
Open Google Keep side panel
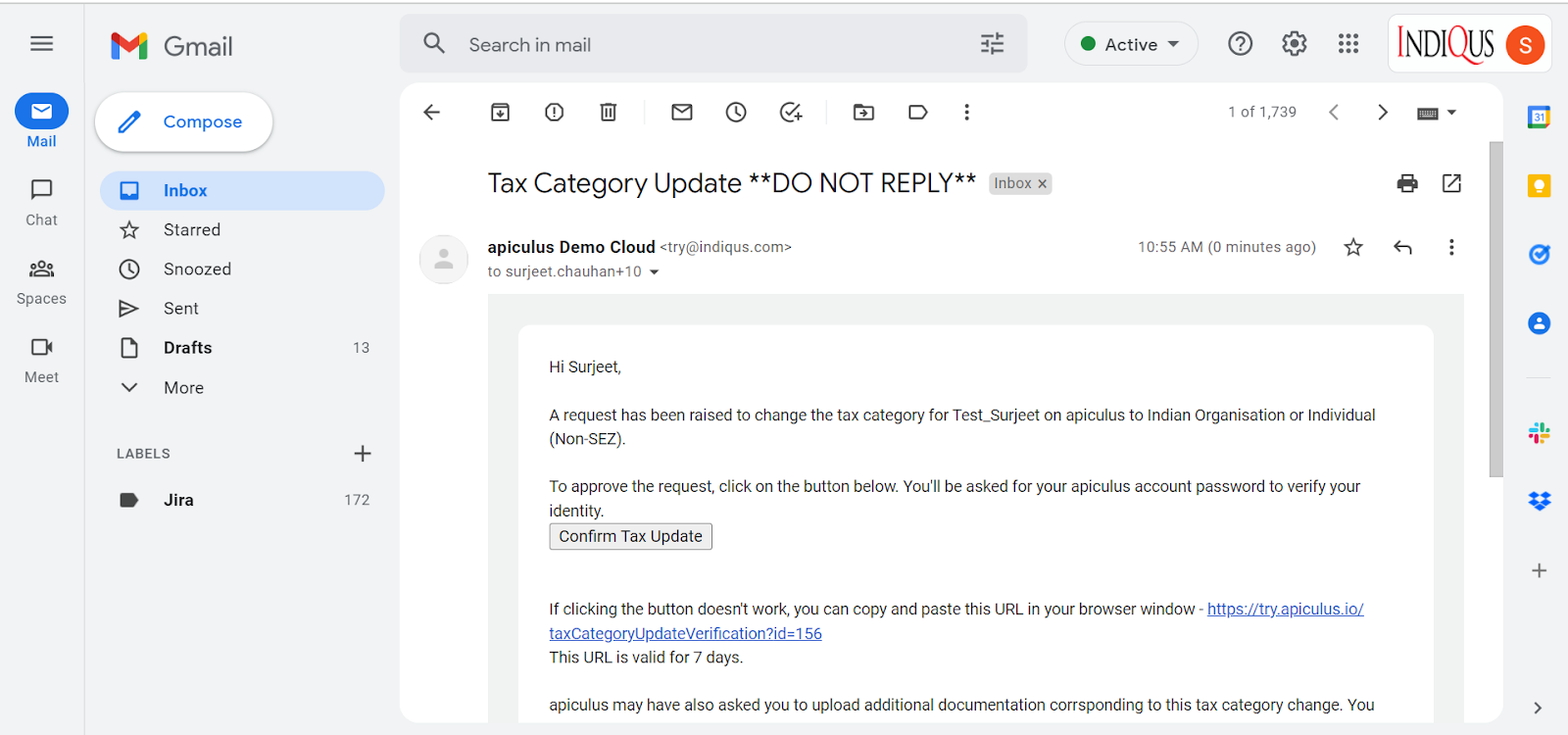click(1539, 185)
